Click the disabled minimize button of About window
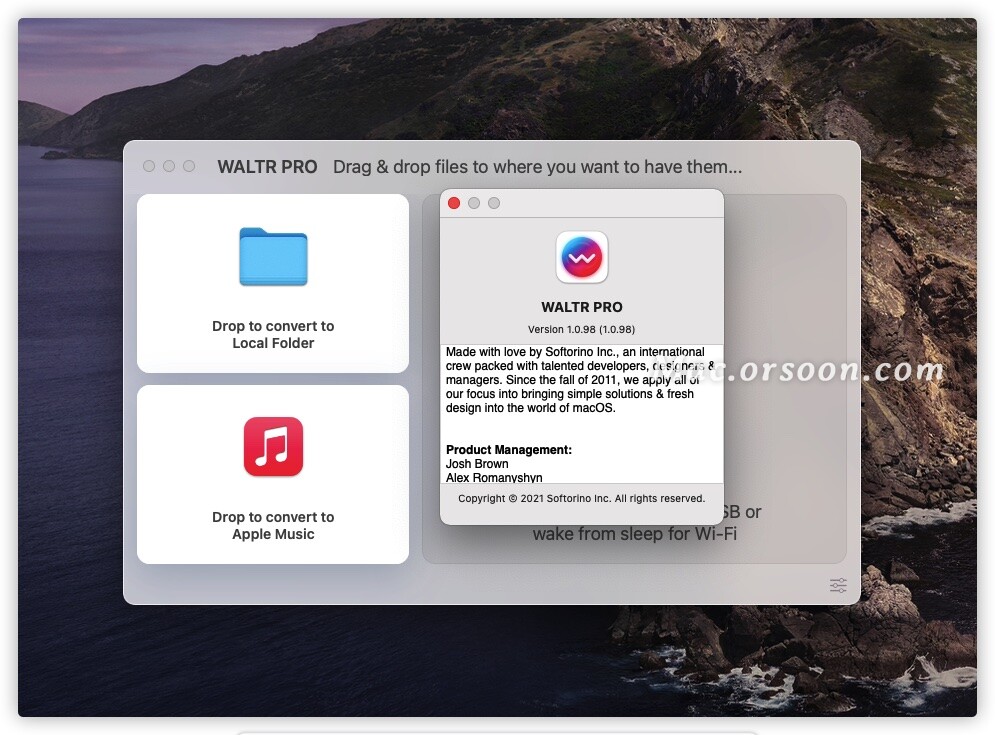This screenshot has width=995, height=735. click(x=474, y=203)
